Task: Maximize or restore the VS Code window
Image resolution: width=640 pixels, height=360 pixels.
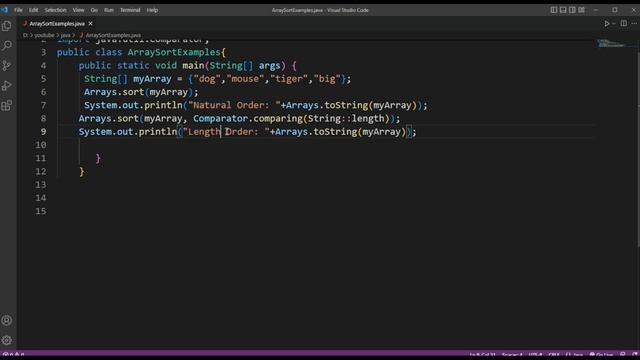Action: click(x=615, y=10)
